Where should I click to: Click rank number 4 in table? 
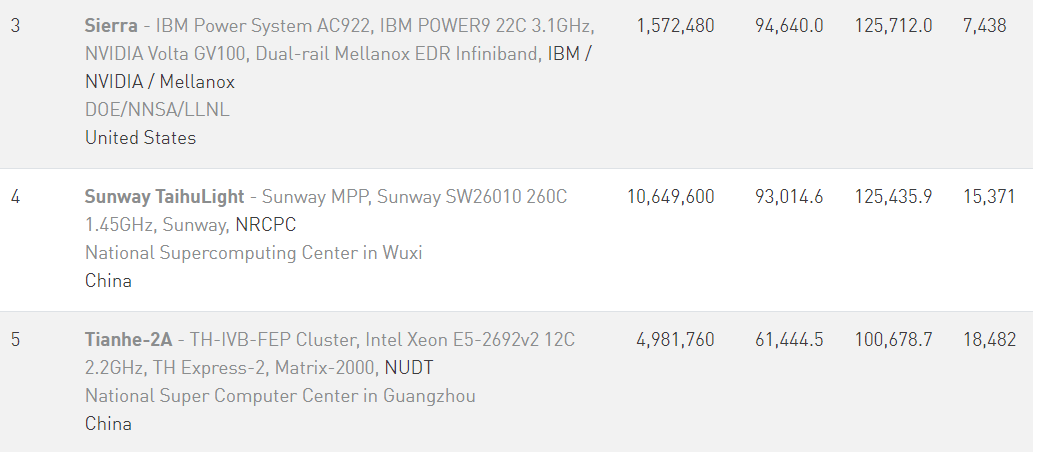15,197
